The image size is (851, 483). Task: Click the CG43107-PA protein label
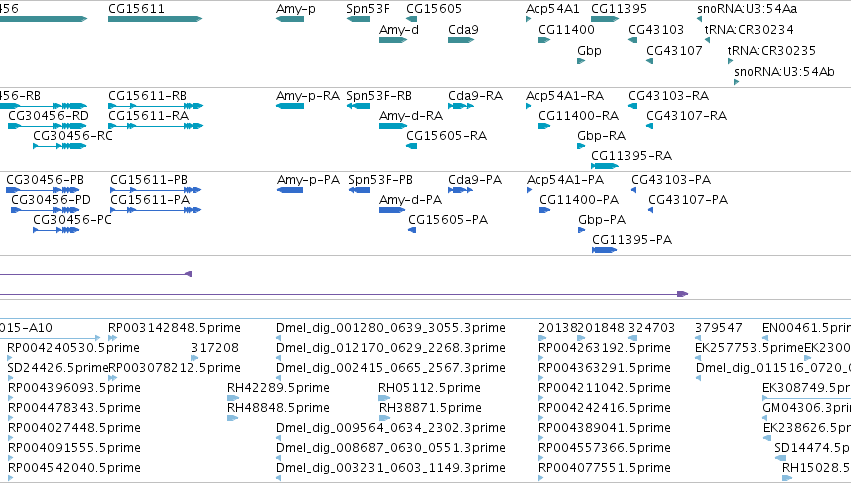click(x=688, y=200)
